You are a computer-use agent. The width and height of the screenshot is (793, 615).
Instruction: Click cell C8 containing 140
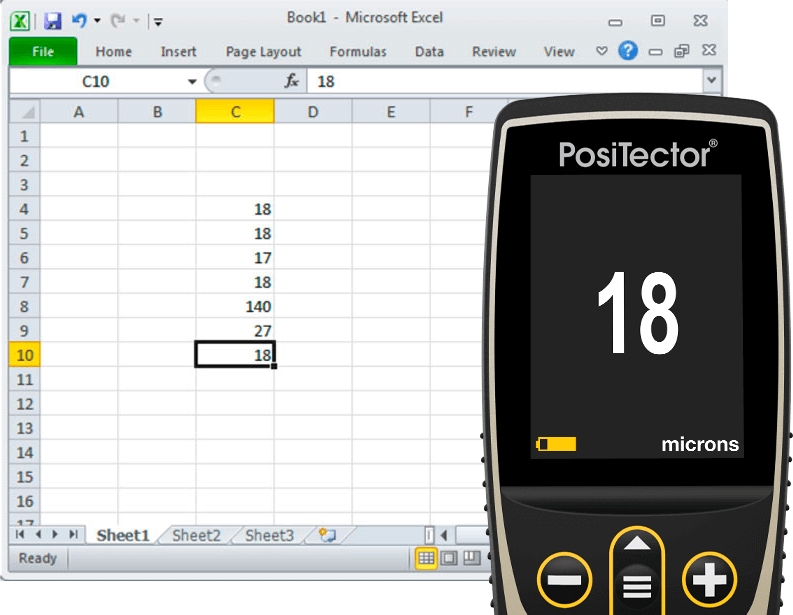(235, 306)
